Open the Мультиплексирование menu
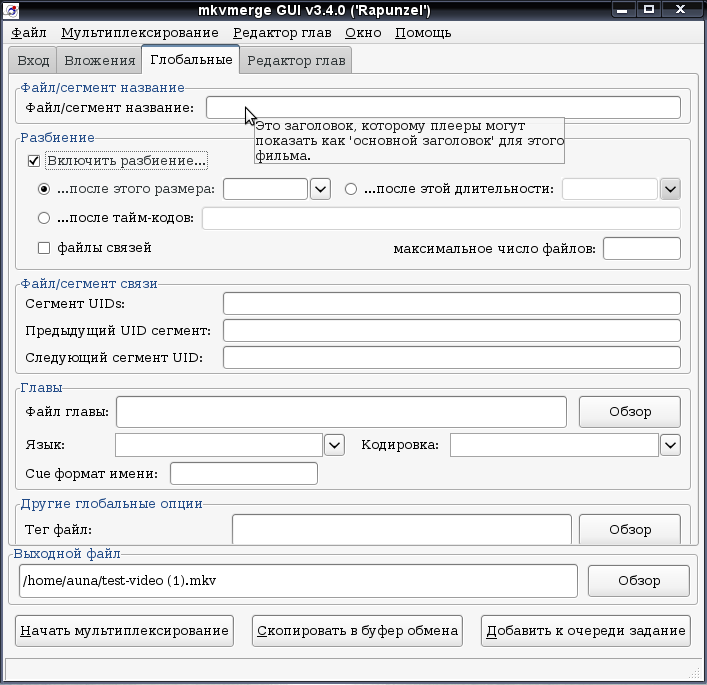707x685 pixels. (140, 33)
